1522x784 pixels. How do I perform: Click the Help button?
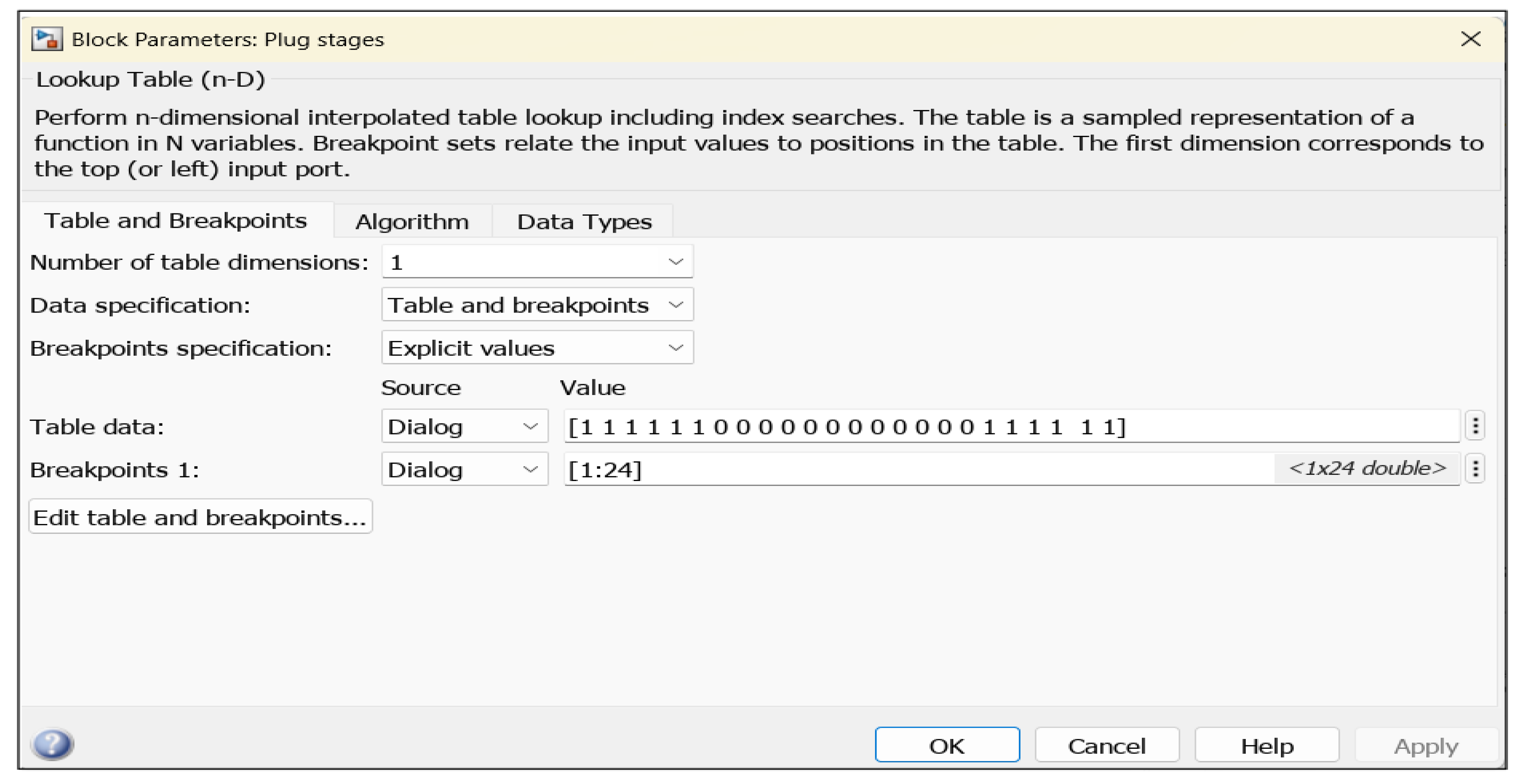1267,746
